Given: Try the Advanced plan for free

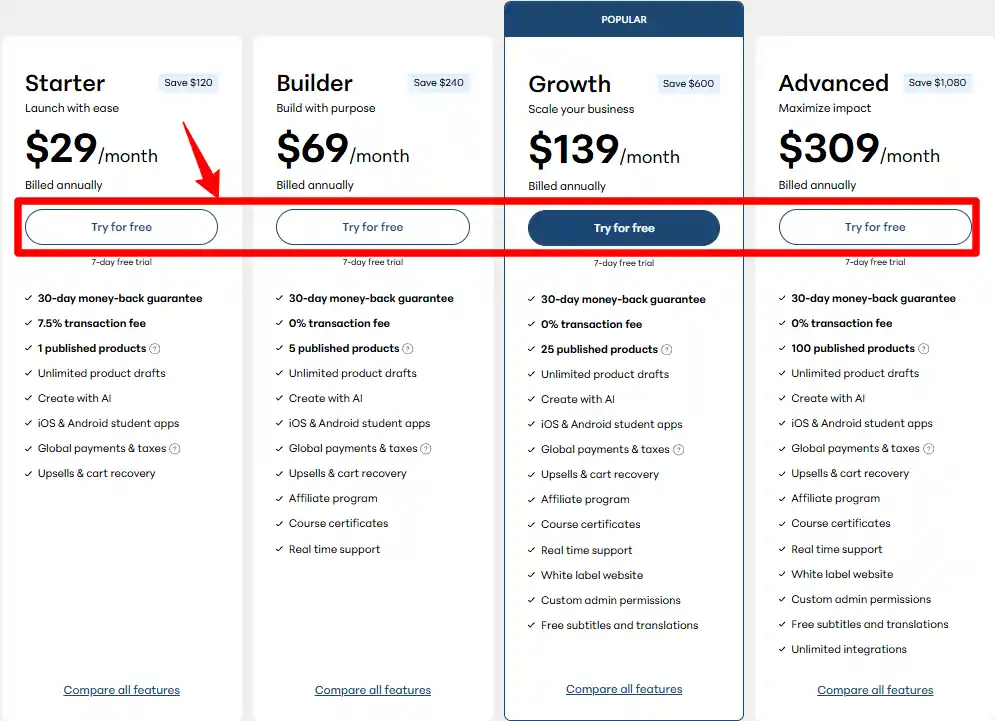Looking at the screenshot, I should (875, 227).
